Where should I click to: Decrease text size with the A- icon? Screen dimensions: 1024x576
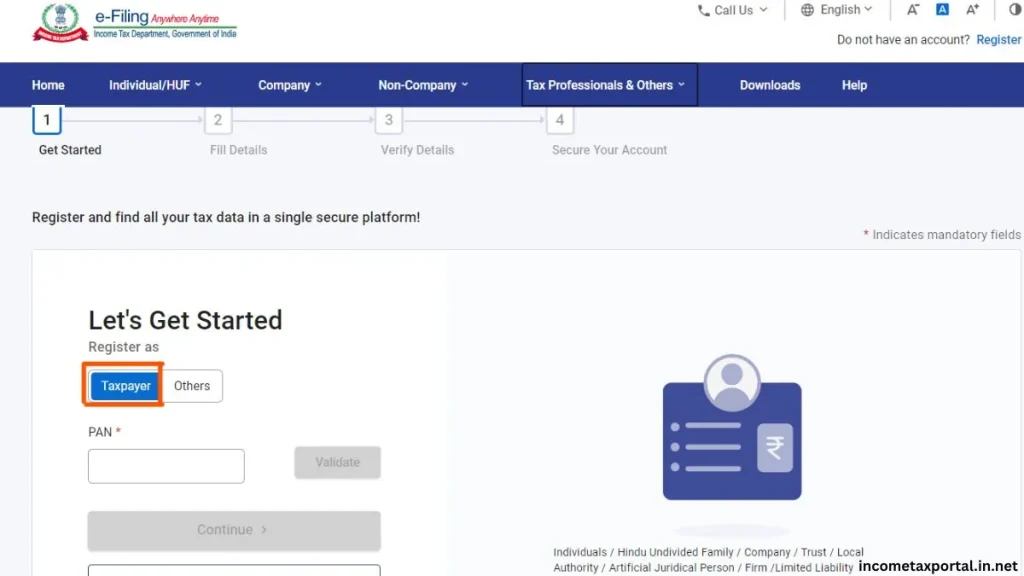(x=912, y=10)
